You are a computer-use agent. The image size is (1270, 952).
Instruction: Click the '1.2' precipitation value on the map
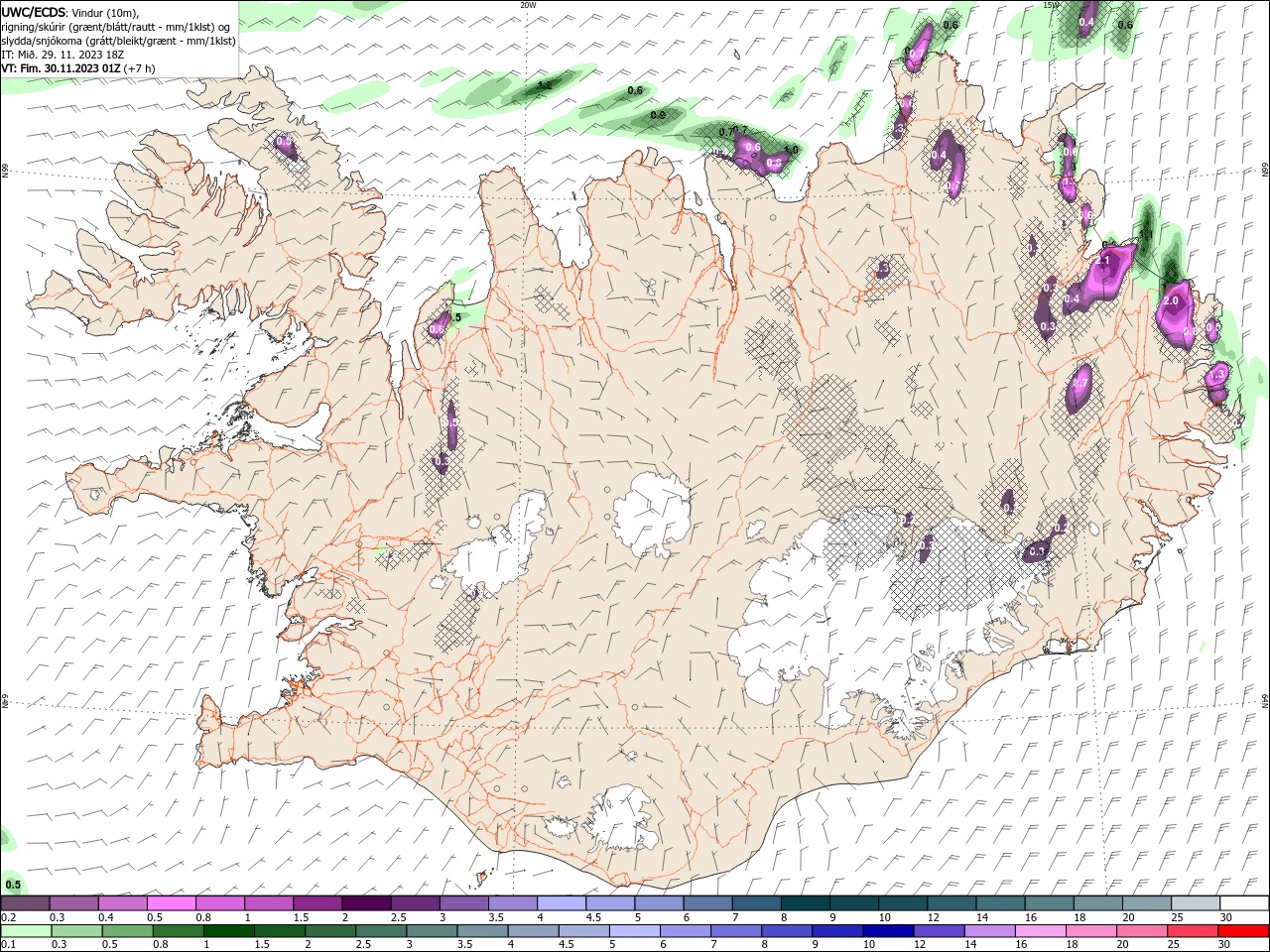(x=544, y=86)
